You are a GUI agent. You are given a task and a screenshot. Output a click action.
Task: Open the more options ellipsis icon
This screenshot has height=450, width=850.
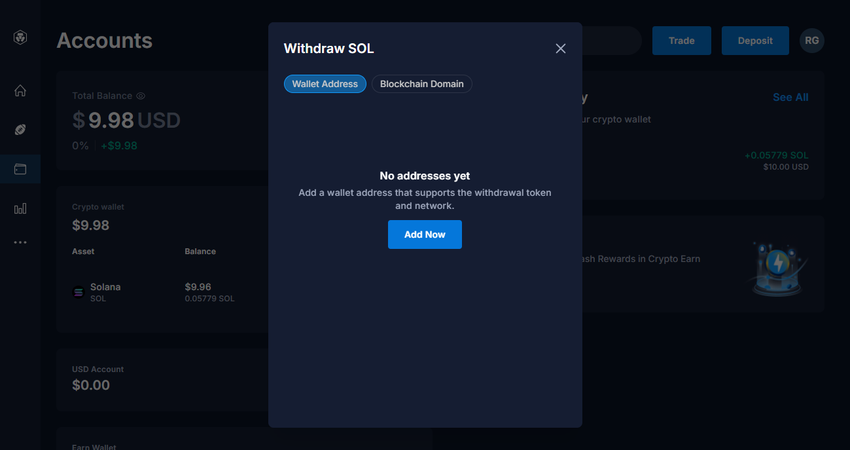pyautogui.click(x=20, y=242)
